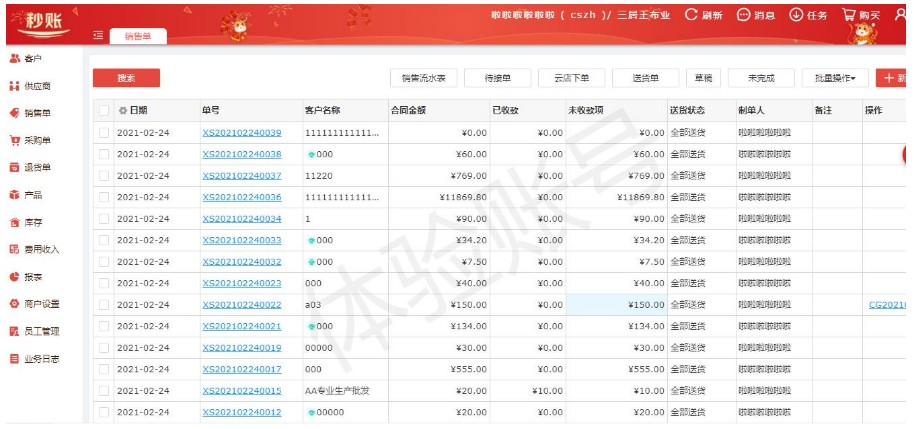The width and height of the screenshot is (914, 429).
Task: Collapse sidebar using the menu fold icon
Action: (98, 35)
